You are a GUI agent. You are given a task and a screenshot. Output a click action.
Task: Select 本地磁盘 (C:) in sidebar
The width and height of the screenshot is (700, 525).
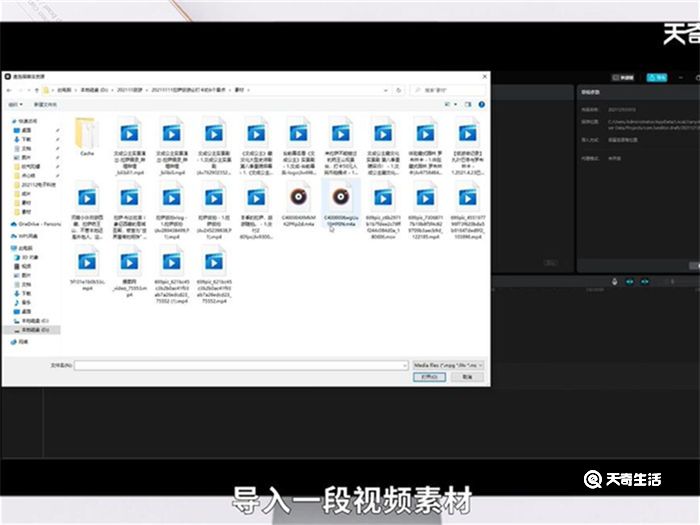[x=31, y=321]
